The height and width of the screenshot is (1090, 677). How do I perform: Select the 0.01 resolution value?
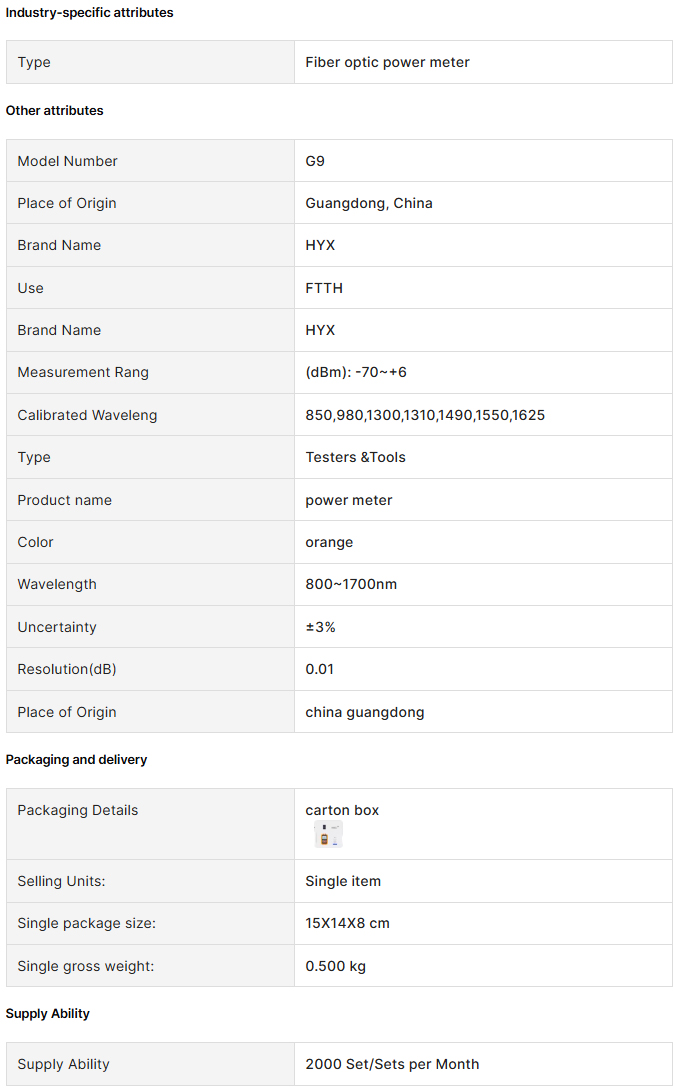pos(320,669)
